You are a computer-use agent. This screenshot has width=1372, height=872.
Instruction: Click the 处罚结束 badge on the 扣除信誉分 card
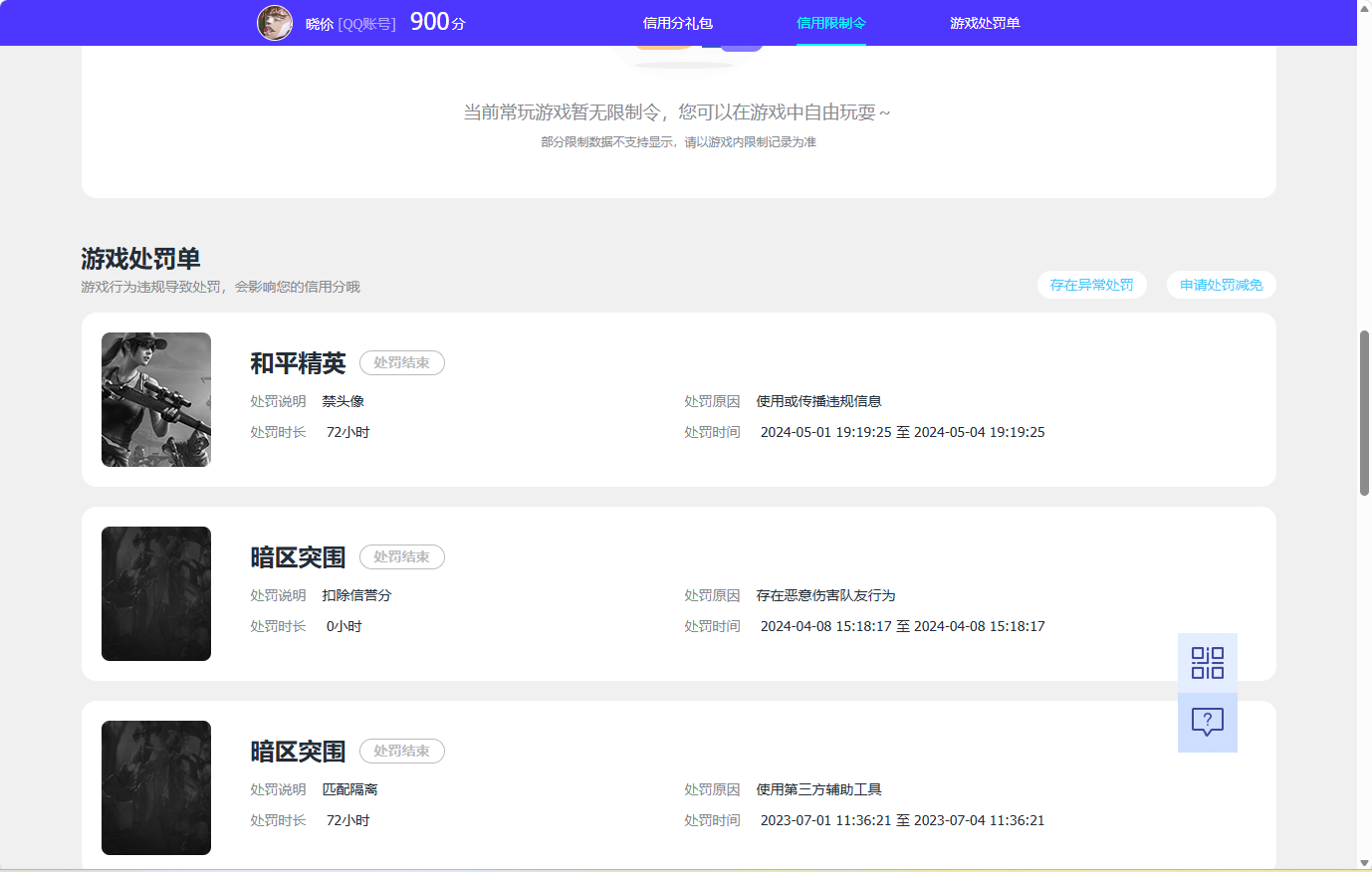coord(402,557)
